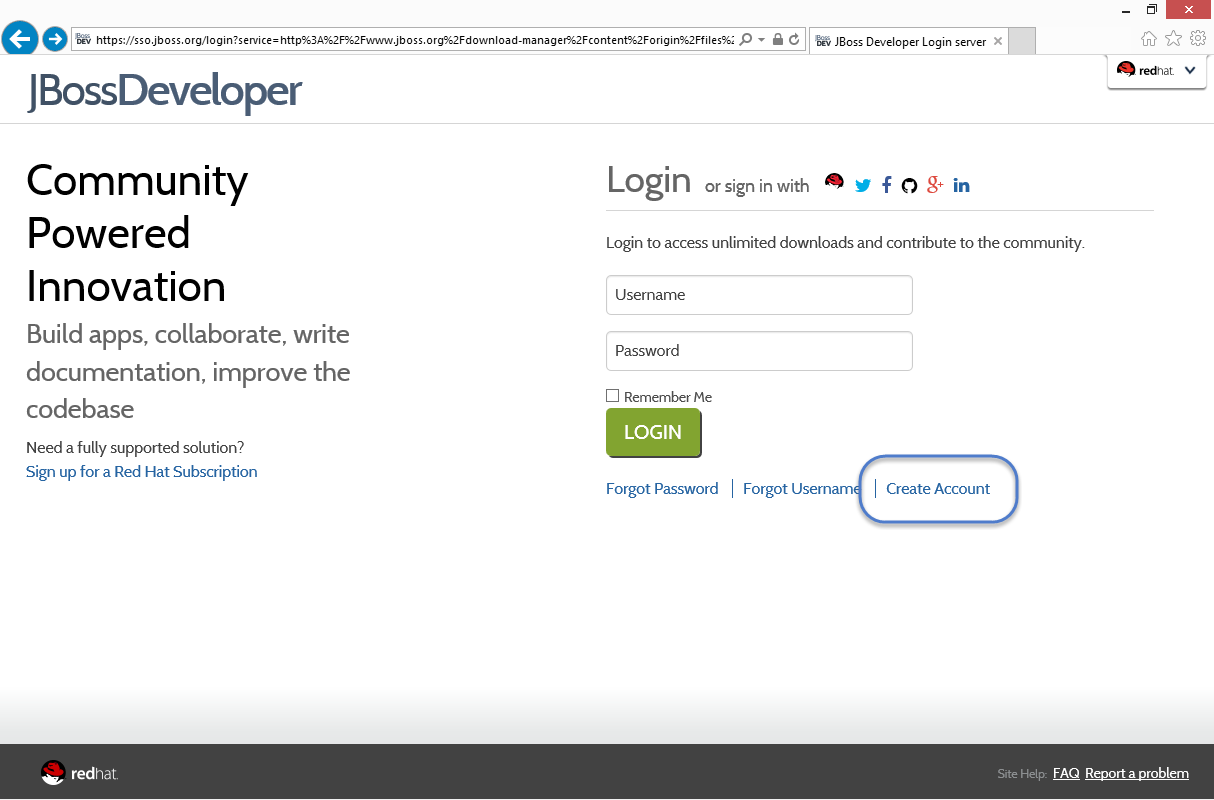1214x800 pixels.
Task: Click the Username input field
Action: coord(759,295)
